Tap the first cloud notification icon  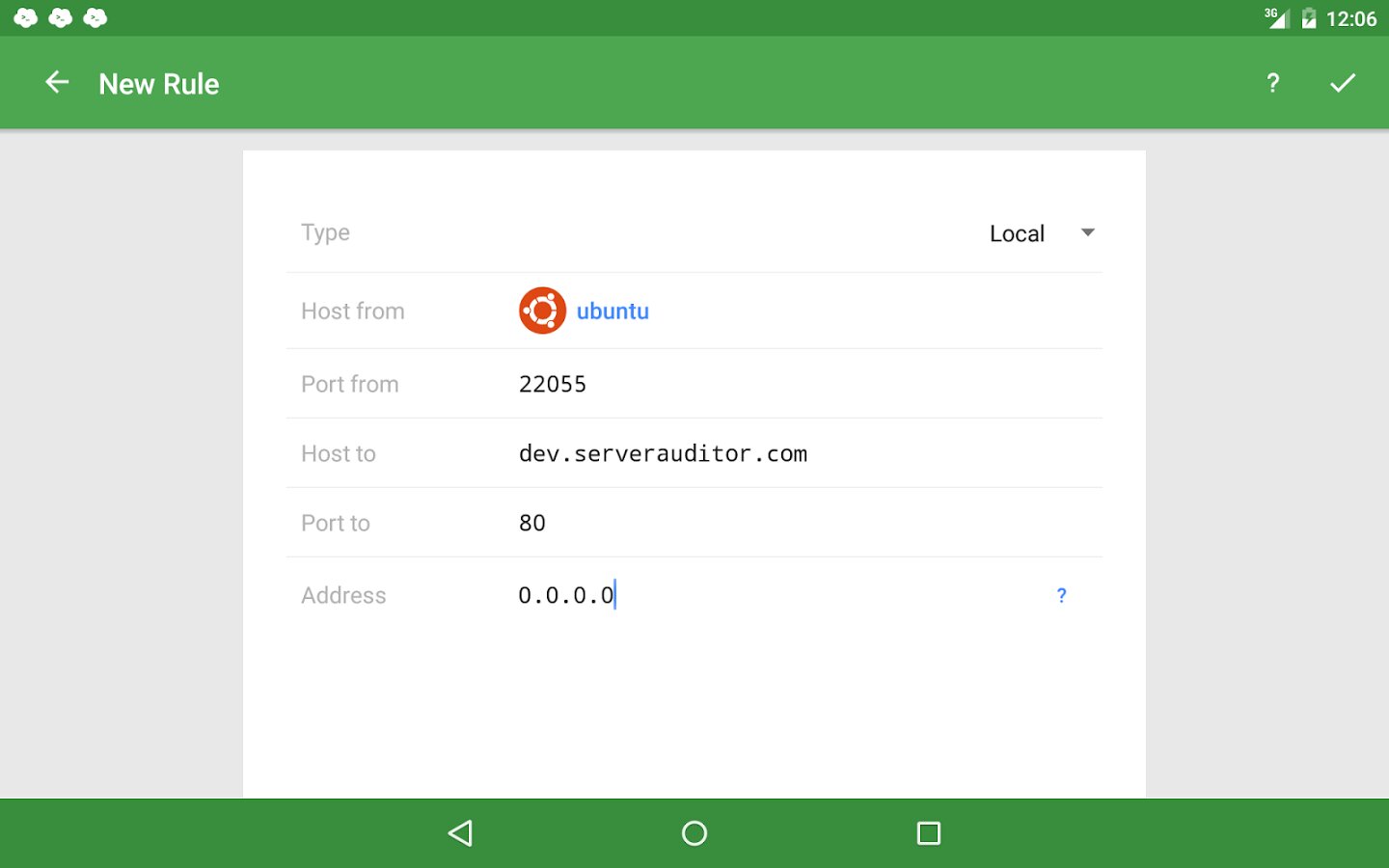coord(26,17)
